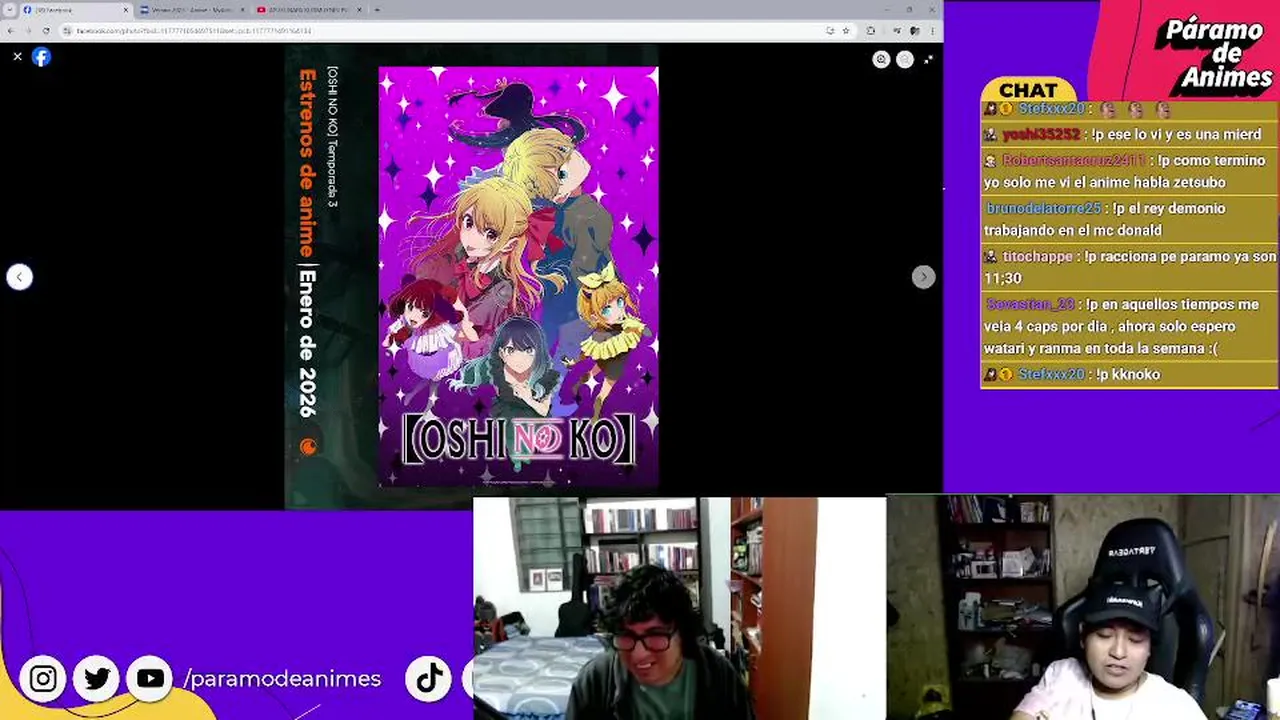Image resolution: width=1280 pixels, height=720 pixels.
Task: Click the TikTok icon
Action: coord(430,679)
